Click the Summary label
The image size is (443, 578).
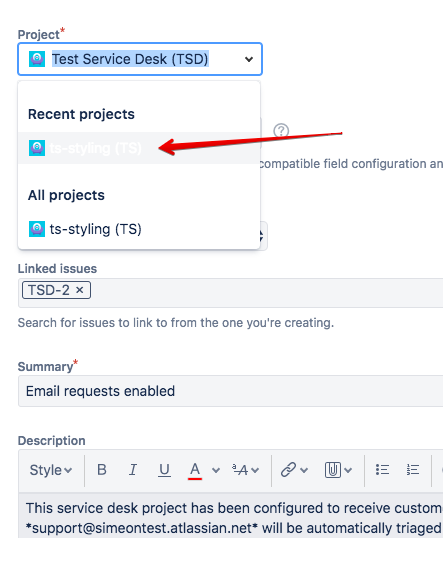point(45,367)
